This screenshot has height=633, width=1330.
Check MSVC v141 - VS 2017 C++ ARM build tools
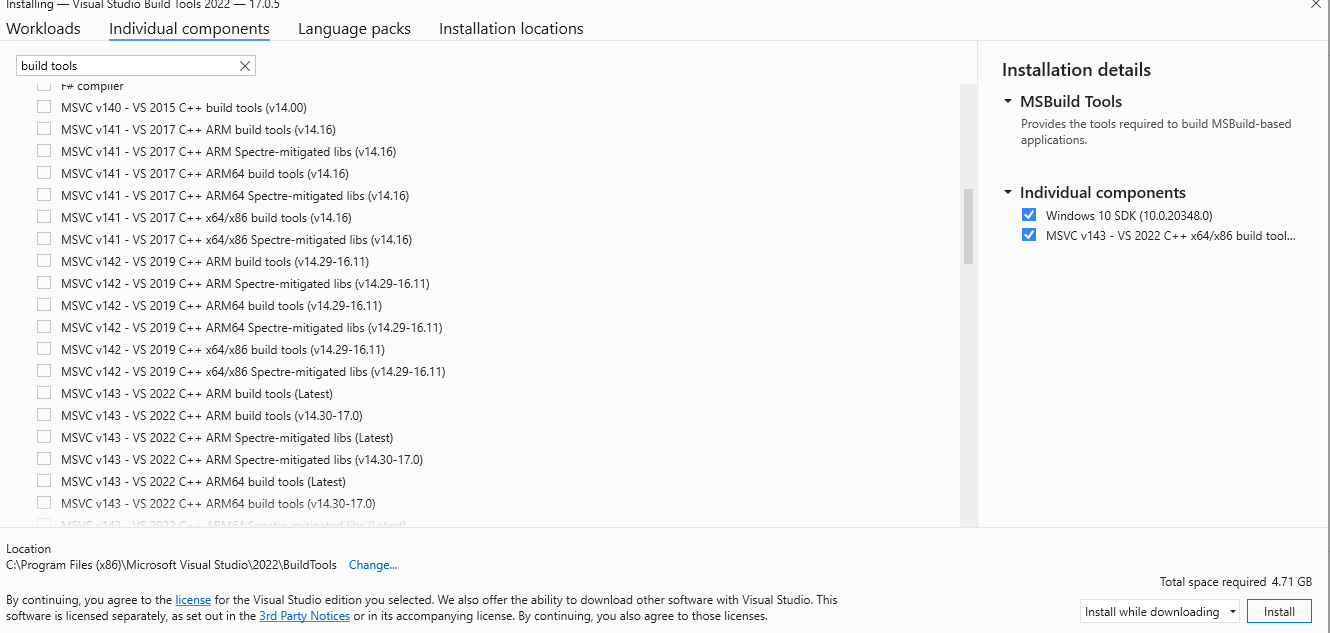pos(44,129)
